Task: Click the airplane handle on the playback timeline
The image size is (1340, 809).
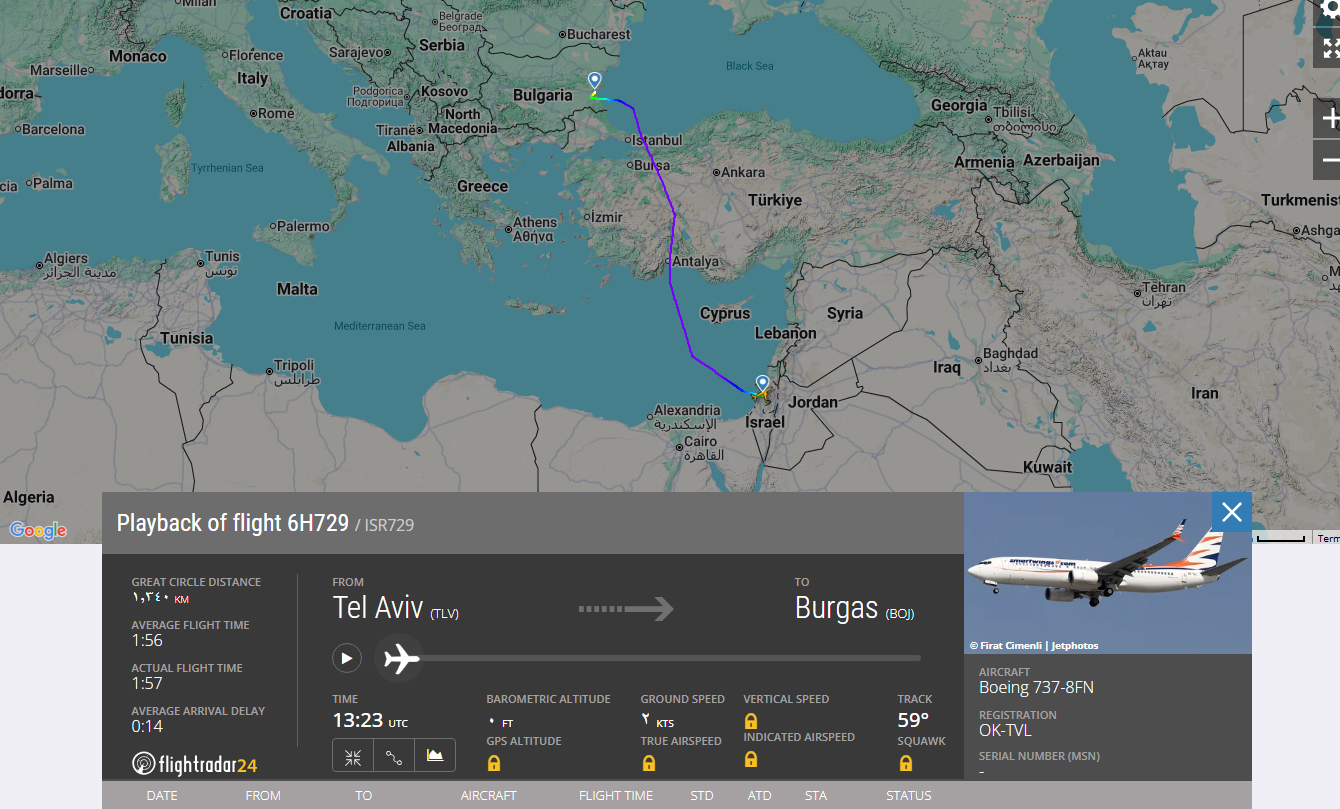Action: coord(401,659)
